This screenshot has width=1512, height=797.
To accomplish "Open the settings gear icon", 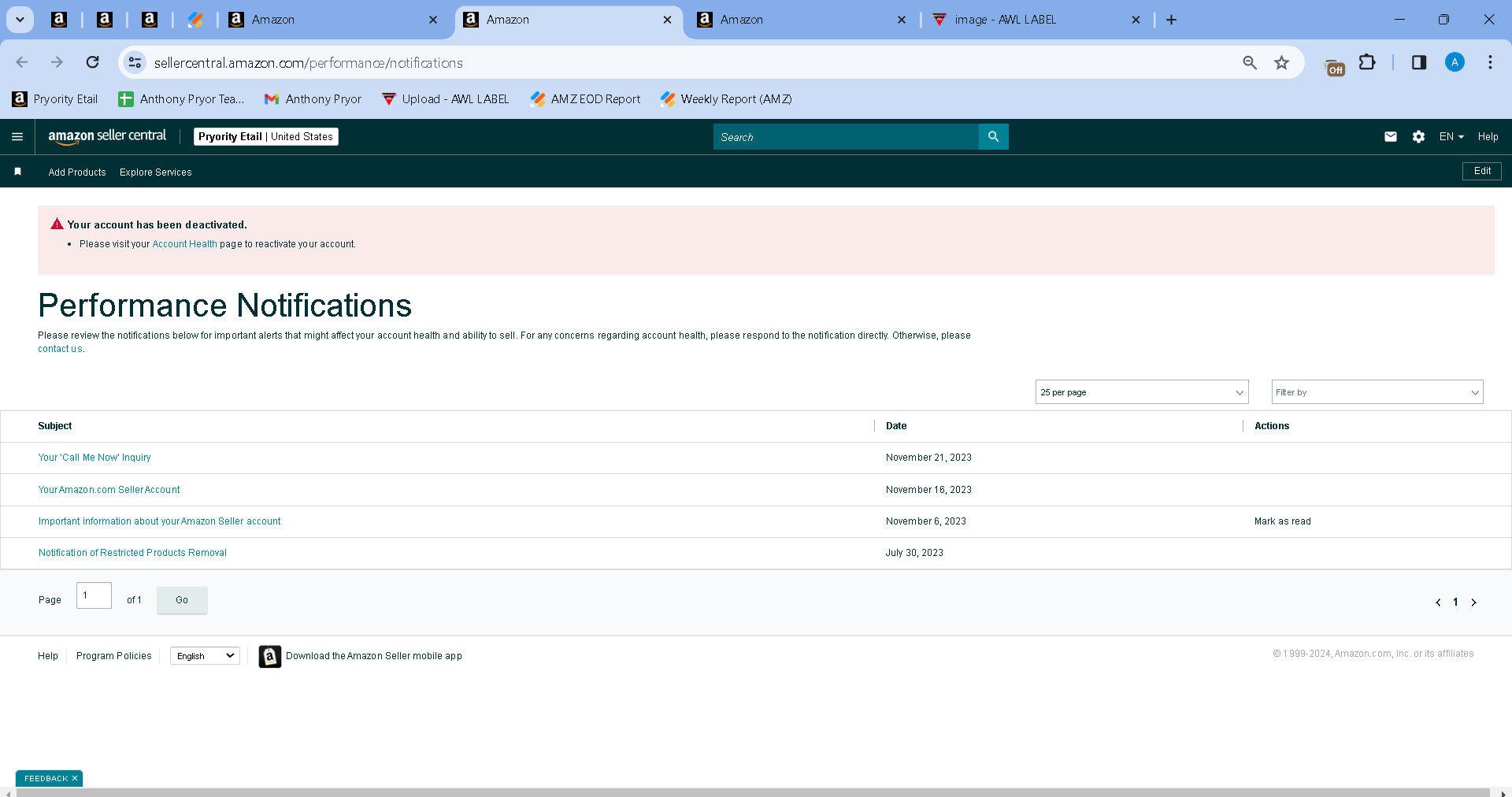I will pos(1418,137).
